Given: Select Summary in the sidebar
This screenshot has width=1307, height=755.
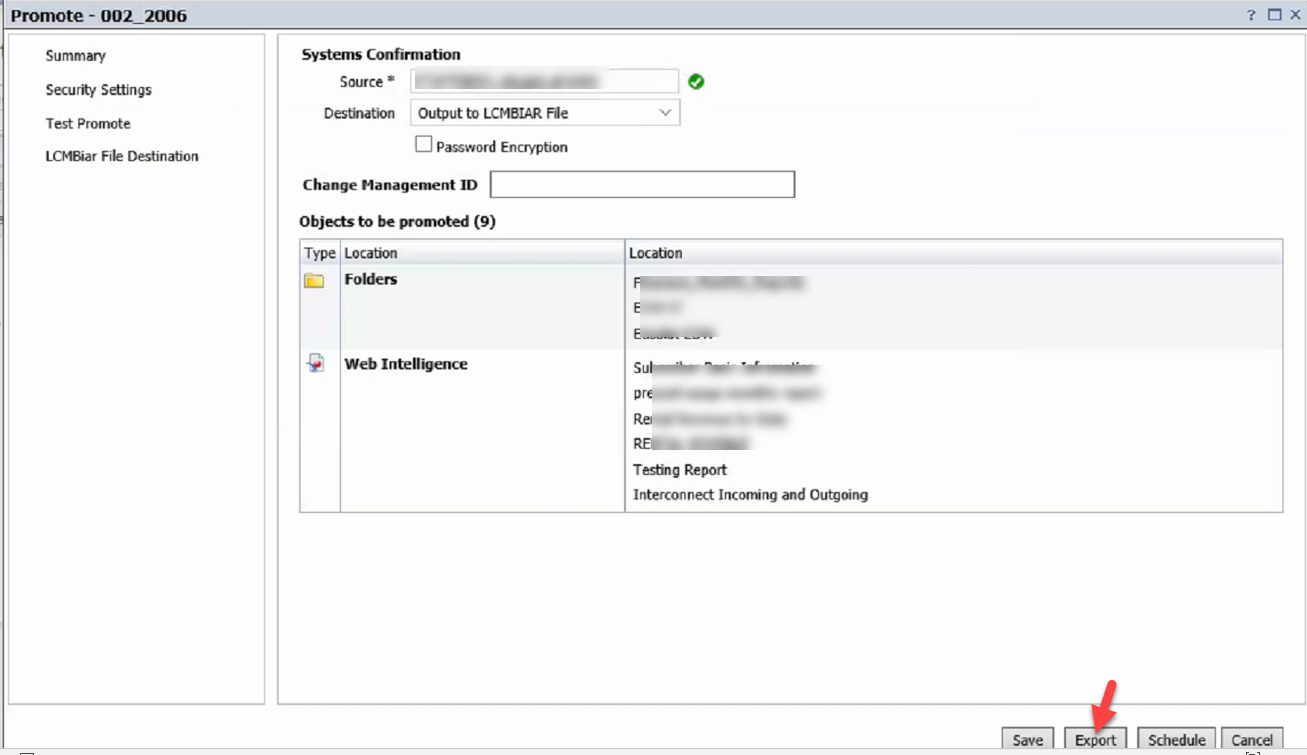Looking at the screenshot, I should [x=73, y=56].
